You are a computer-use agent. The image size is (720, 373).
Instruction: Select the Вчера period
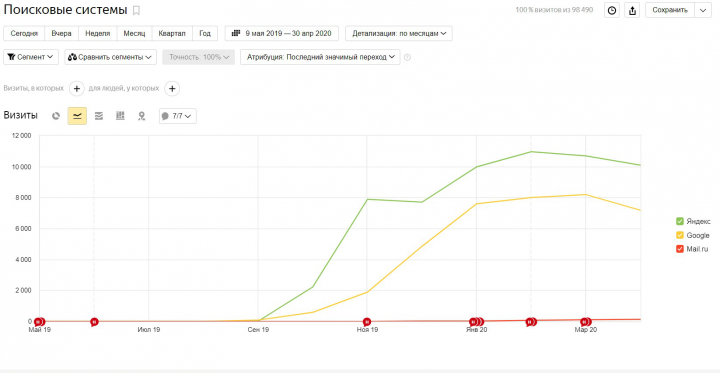point(62,34)
